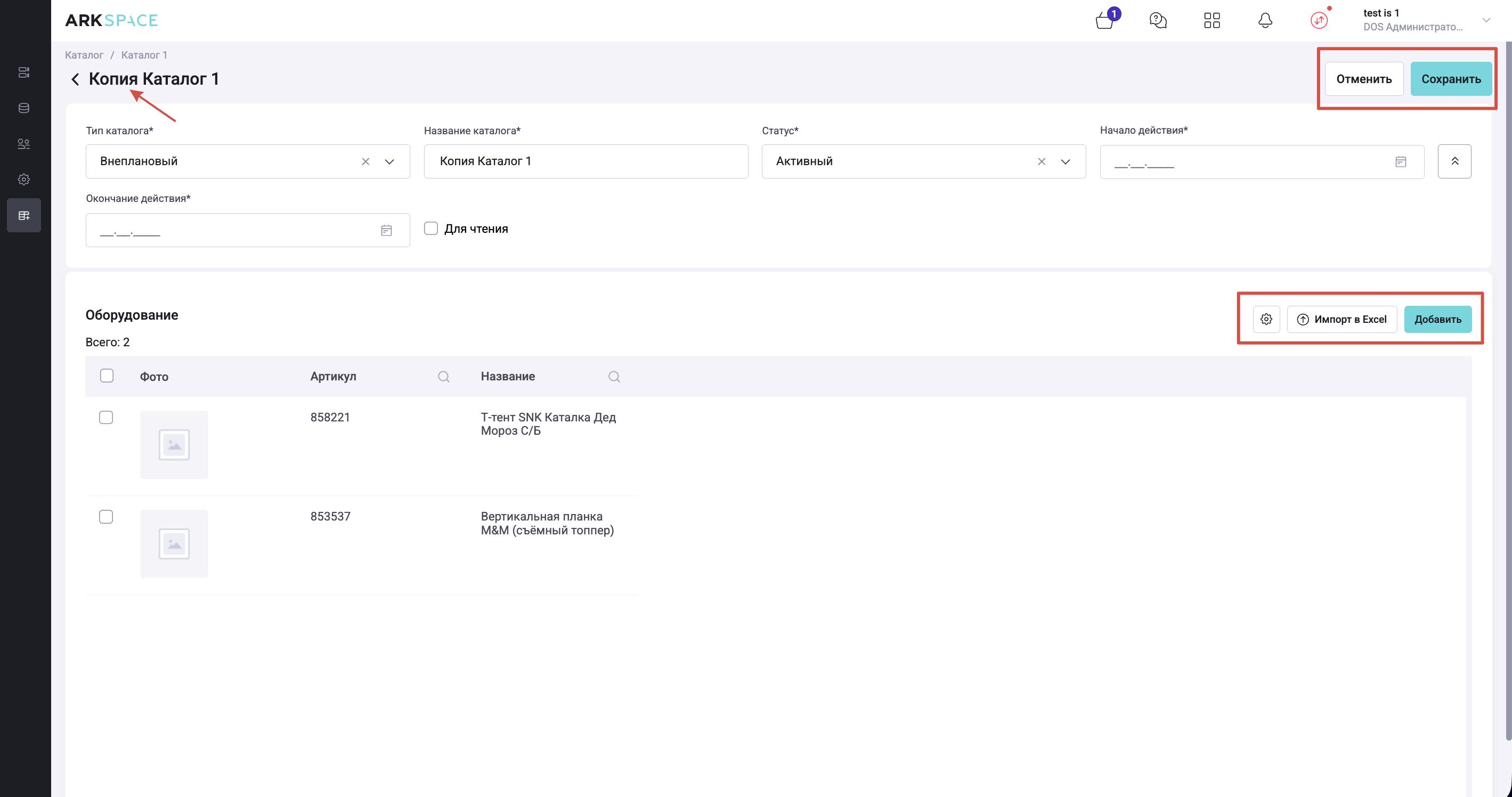Click the Сохранить button
The height and width of the screenshot is (797, 1512).
point(1450,79)
